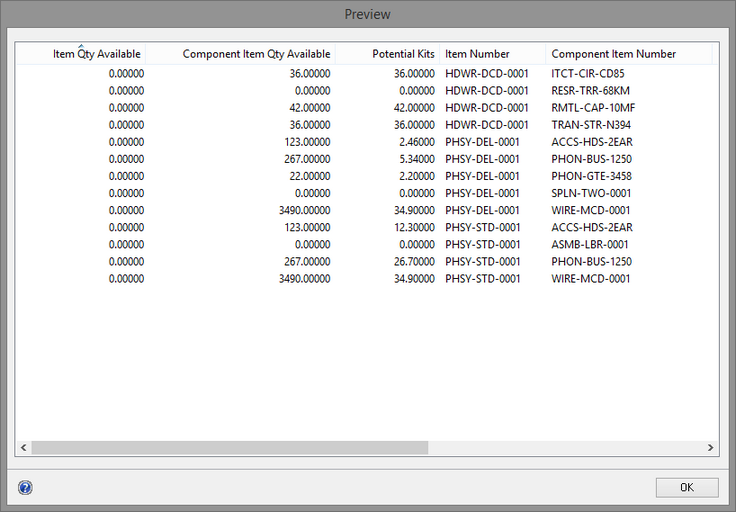Viewport: 736px width, 512px height.
Task: Click potential kits value 42.00000
Action: pyautogui.click(x=414, y=108)
